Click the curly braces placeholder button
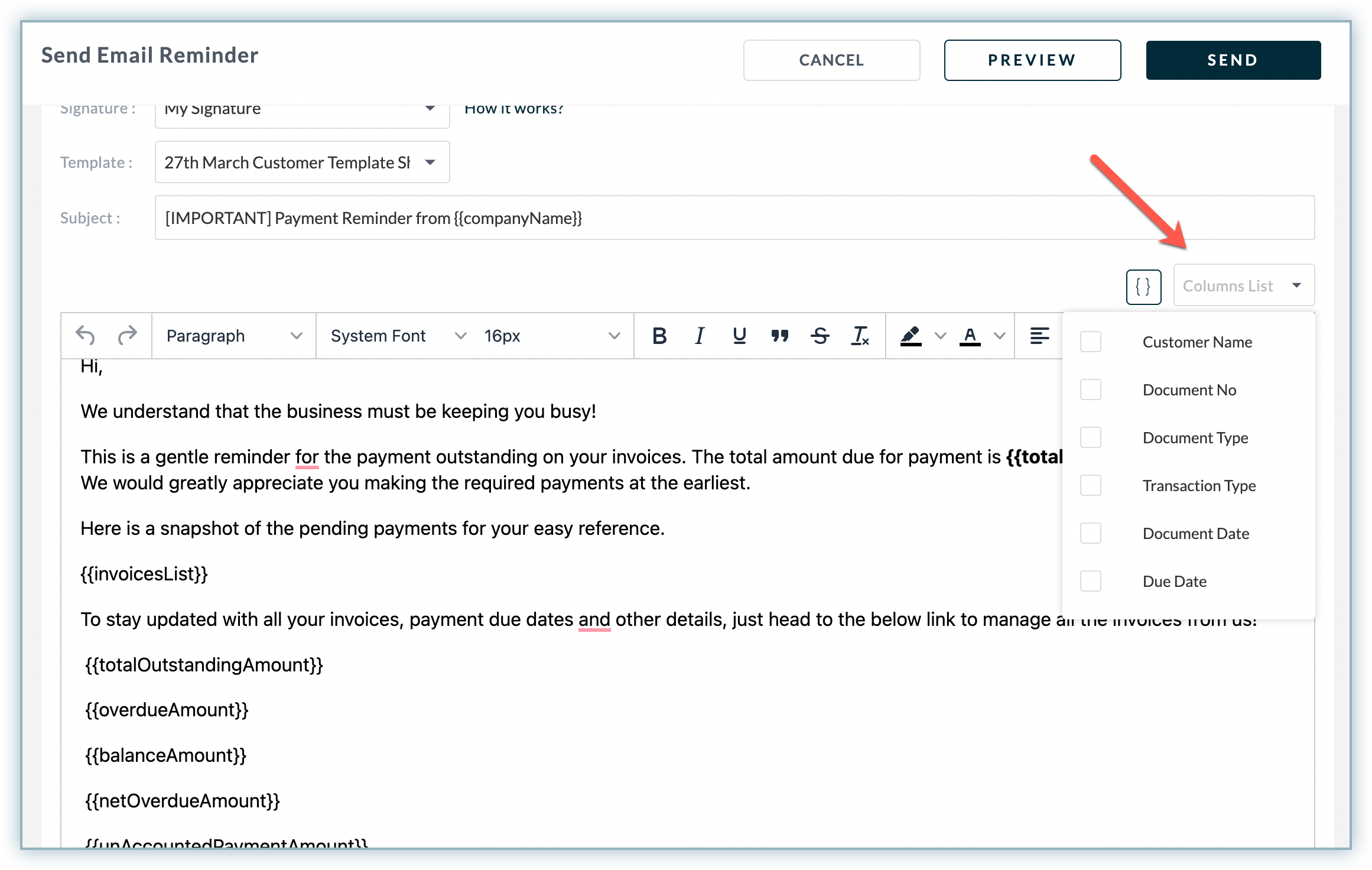Viewport: 1372px width, 870px height. [x=1143, y=287]
